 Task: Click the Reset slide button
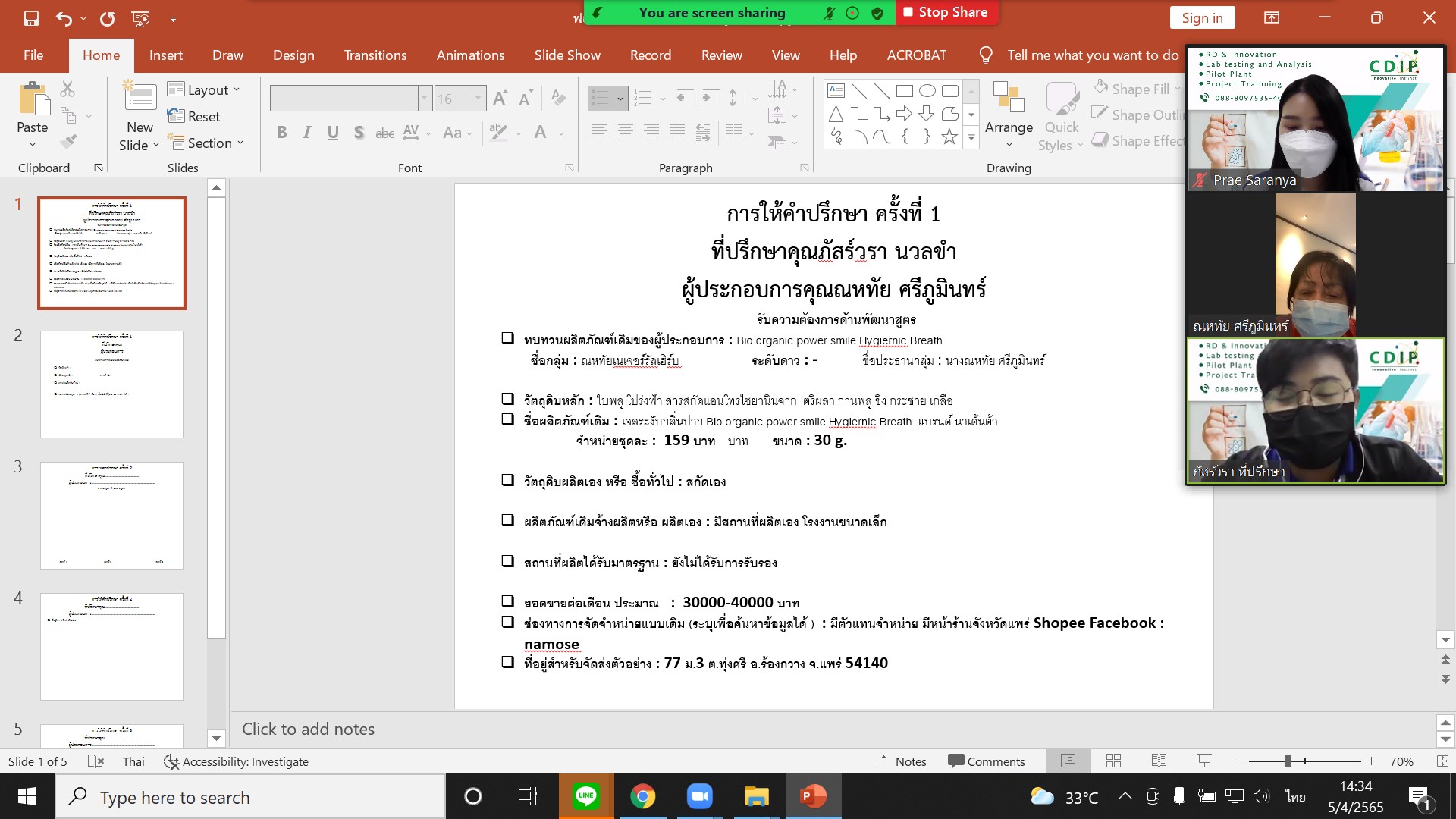194,116
